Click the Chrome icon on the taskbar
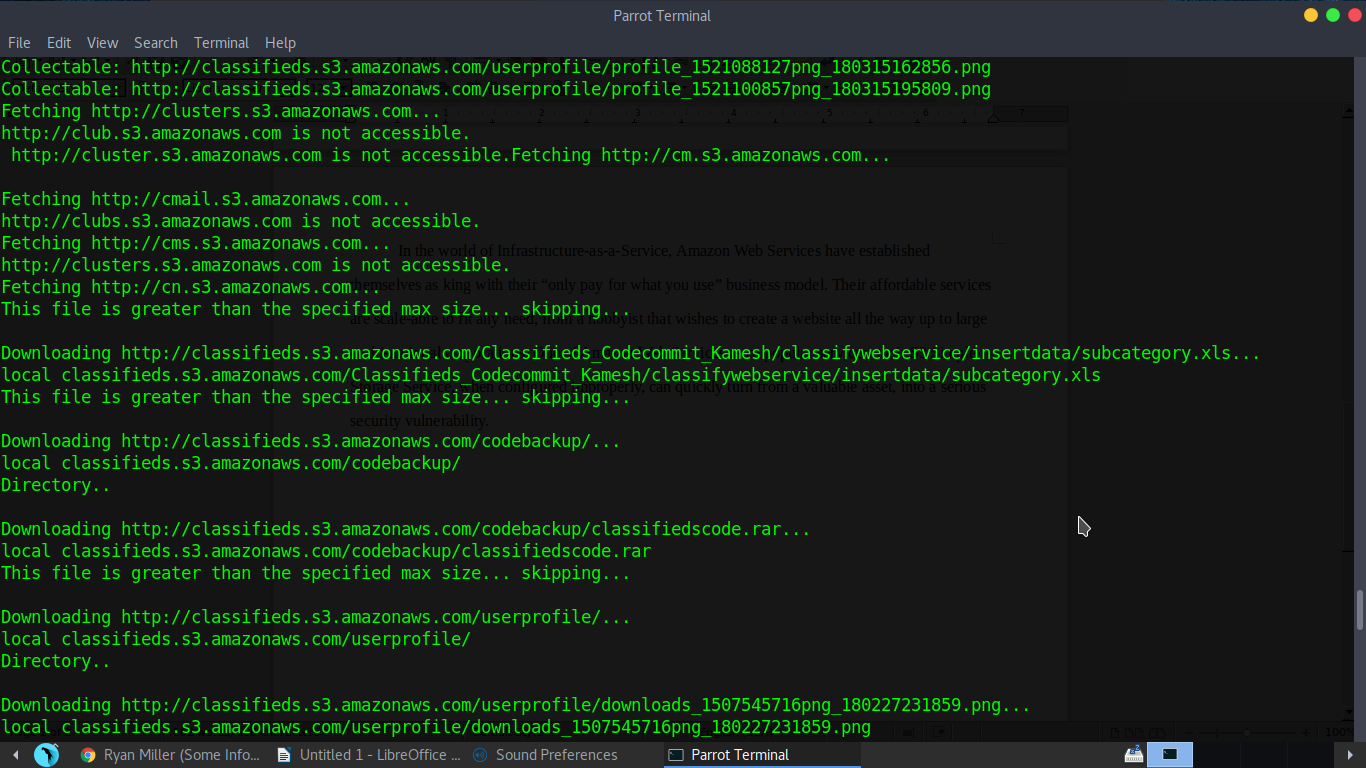 [x=86, y=754]
